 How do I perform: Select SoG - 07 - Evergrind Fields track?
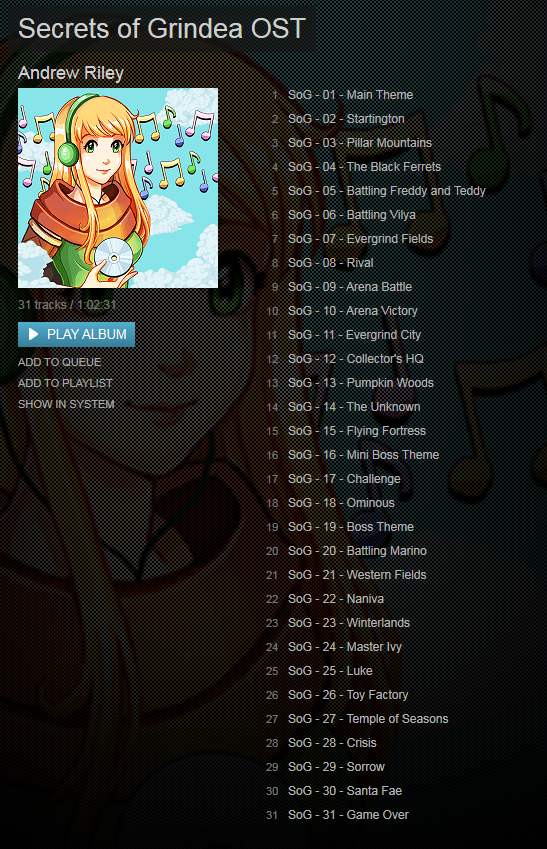360,239
